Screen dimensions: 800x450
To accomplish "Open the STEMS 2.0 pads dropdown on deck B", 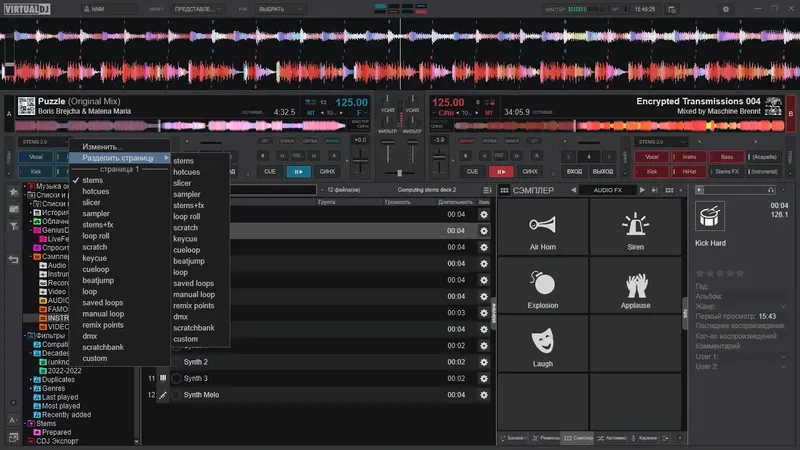I will (662, 142).
